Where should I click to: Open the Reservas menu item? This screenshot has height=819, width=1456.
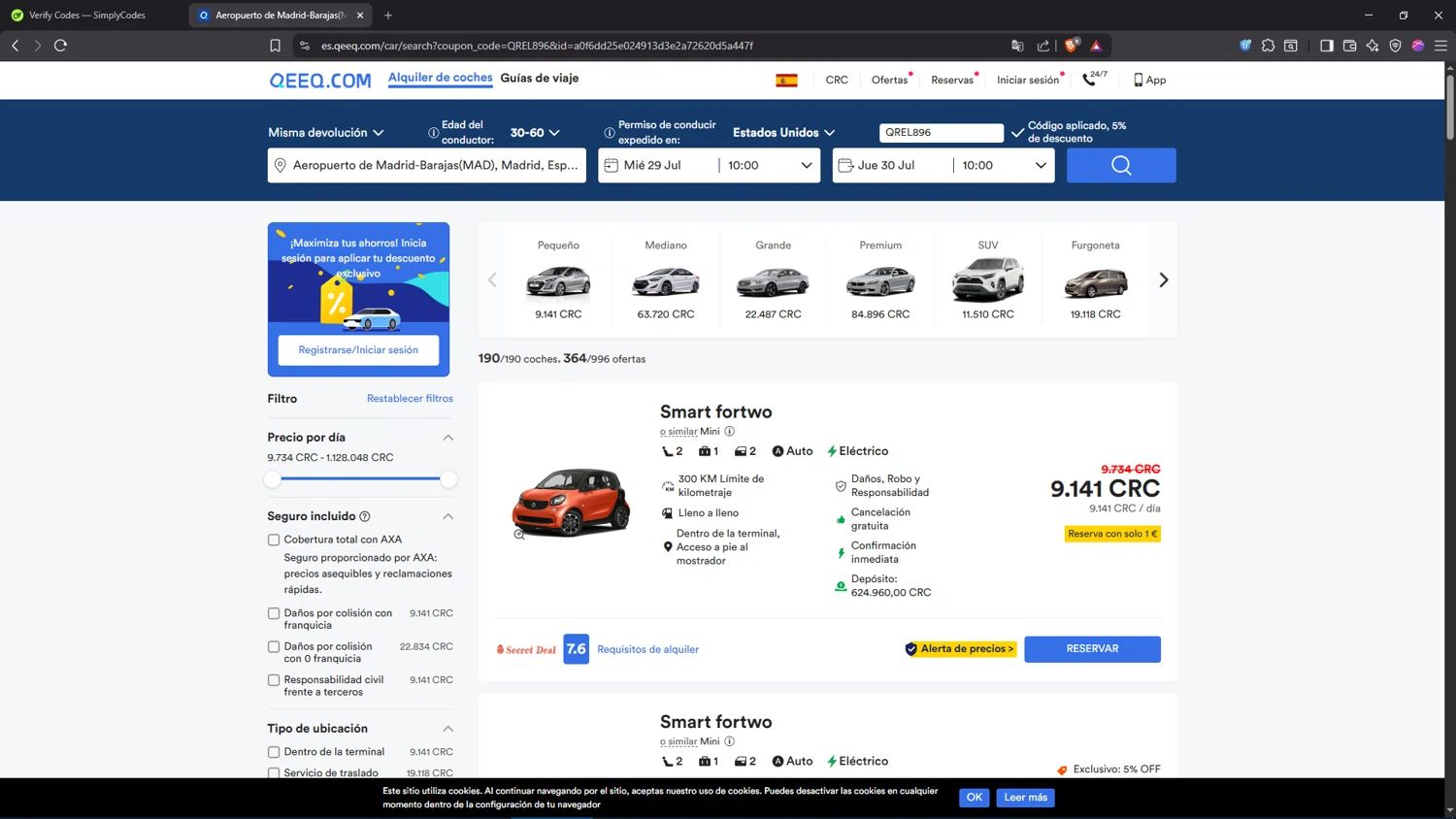point(952,81)
